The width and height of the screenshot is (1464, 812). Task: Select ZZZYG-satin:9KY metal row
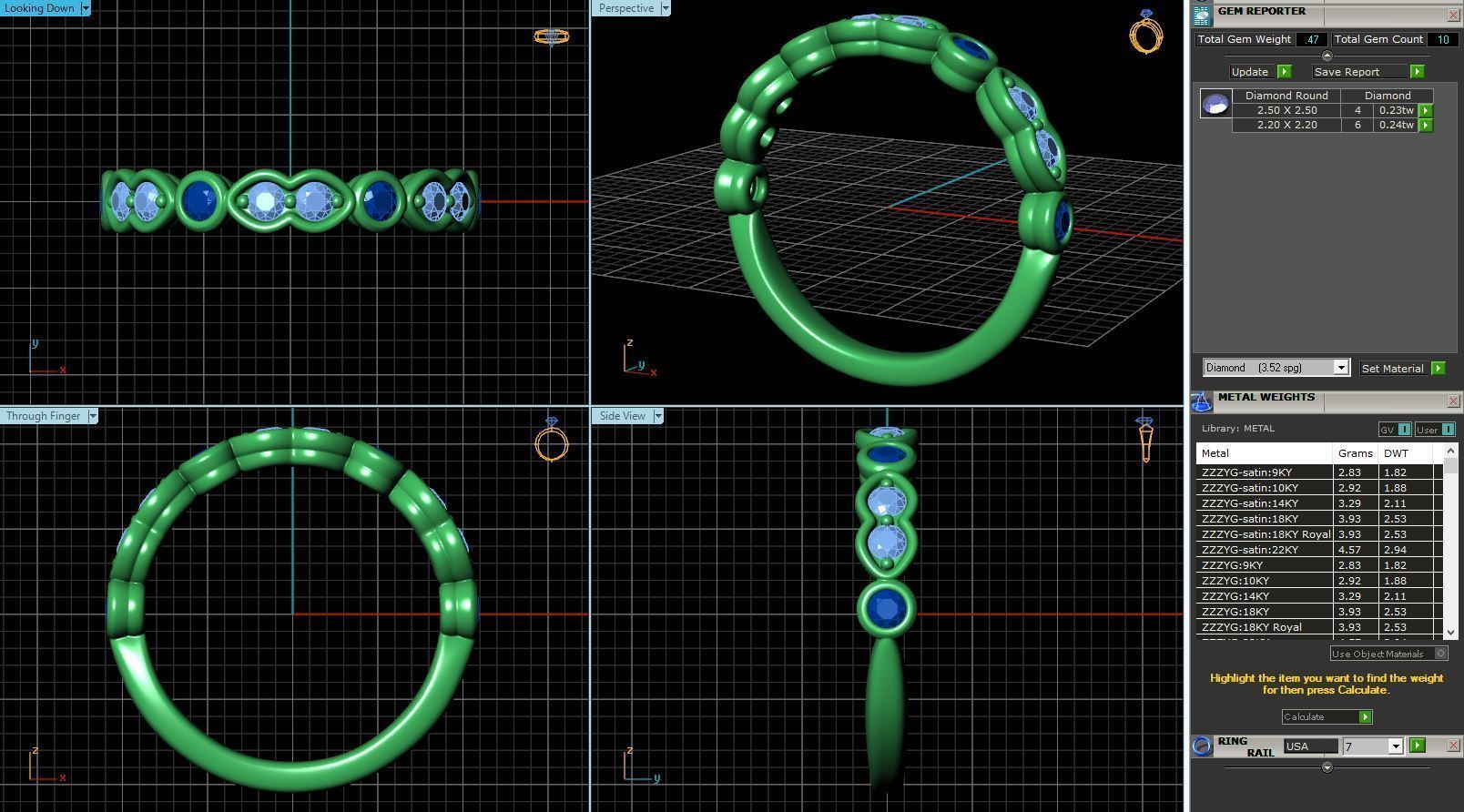(1319, 472)
